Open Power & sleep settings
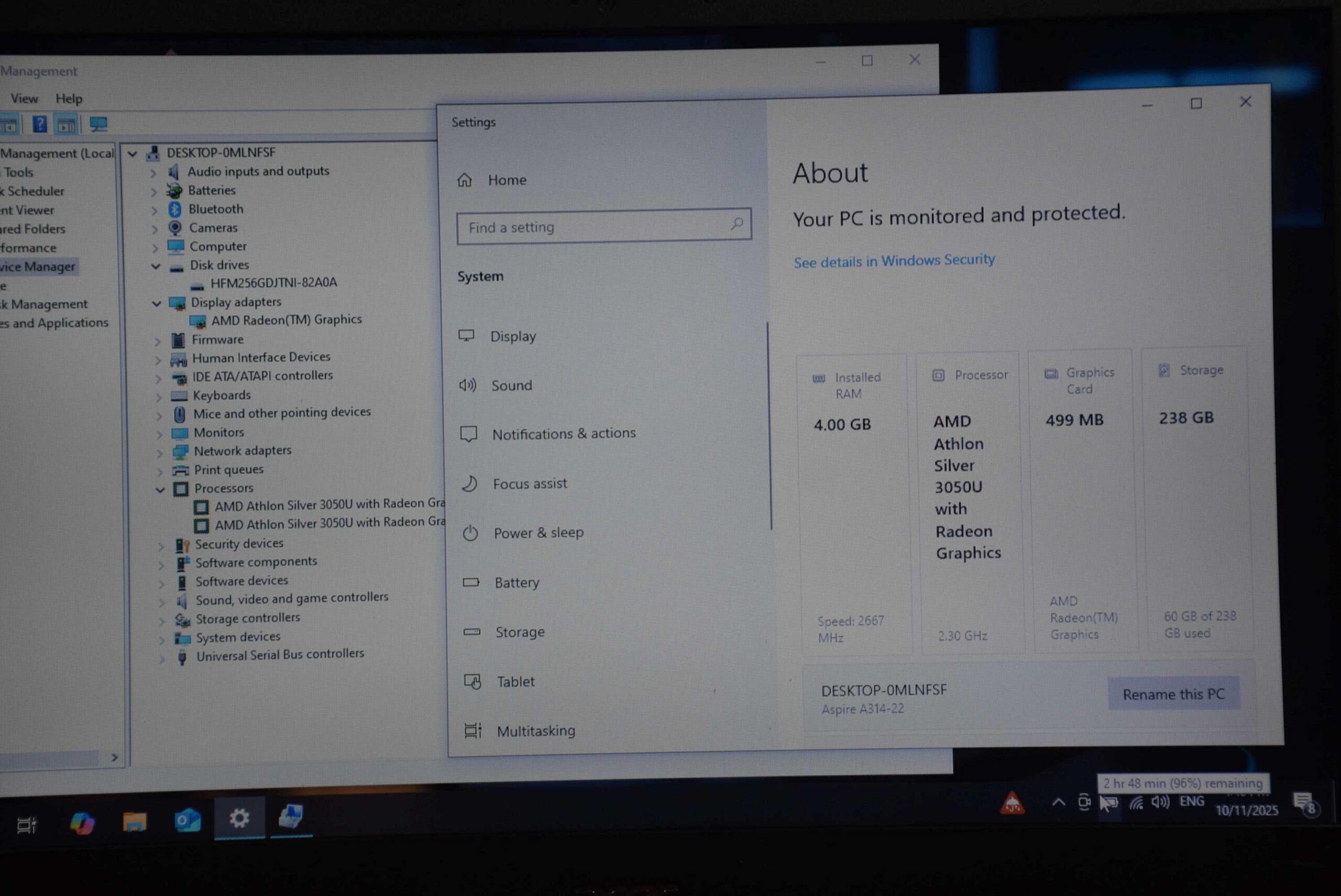This screenshot has height=896, width=1341. (538, 533)
